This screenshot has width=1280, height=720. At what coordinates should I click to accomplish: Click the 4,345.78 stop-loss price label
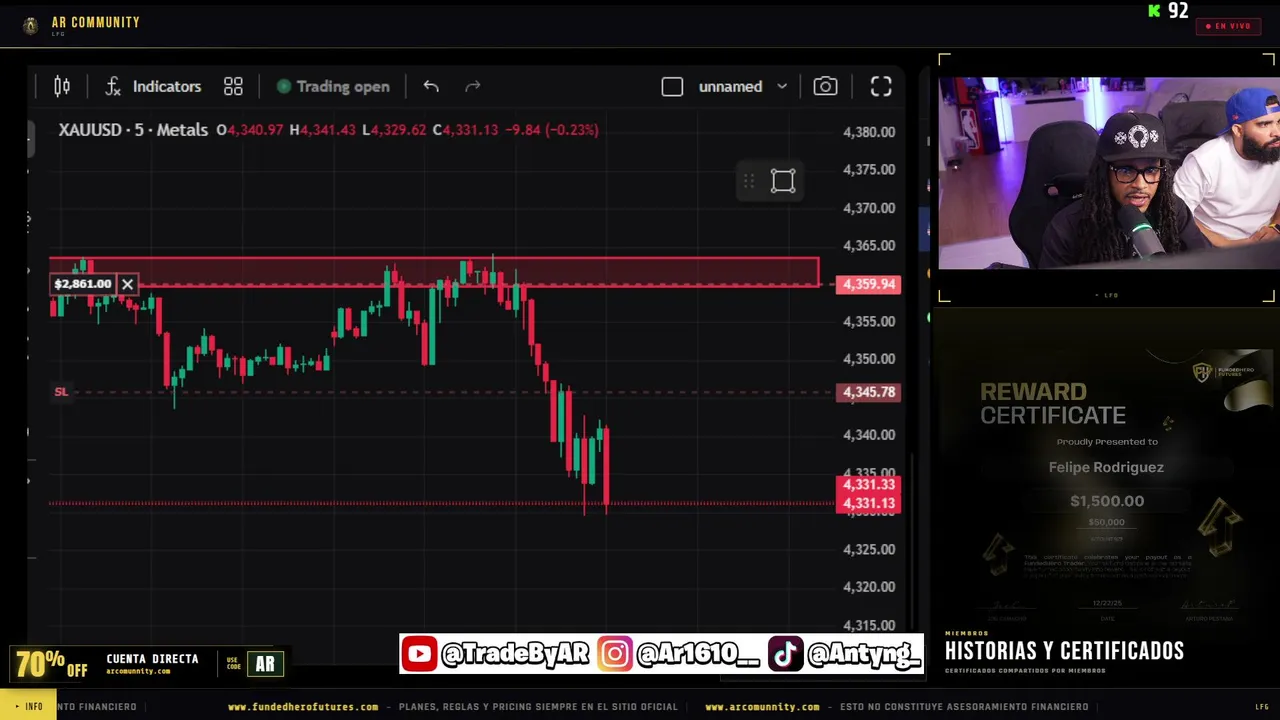coord(869,392)
